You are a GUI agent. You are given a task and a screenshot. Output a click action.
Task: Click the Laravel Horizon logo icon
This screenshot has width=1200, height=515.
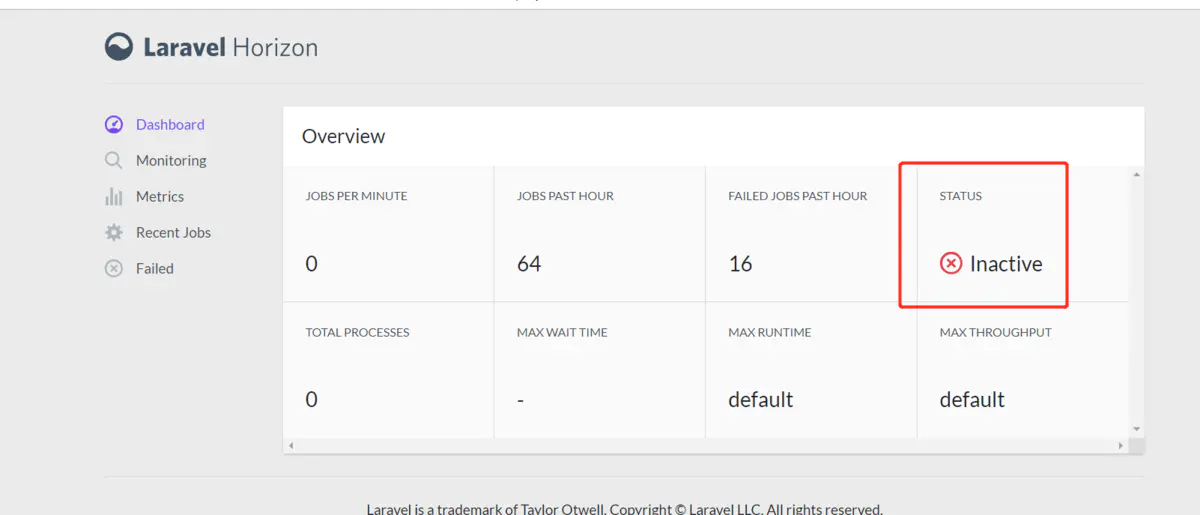coord(119,47)
